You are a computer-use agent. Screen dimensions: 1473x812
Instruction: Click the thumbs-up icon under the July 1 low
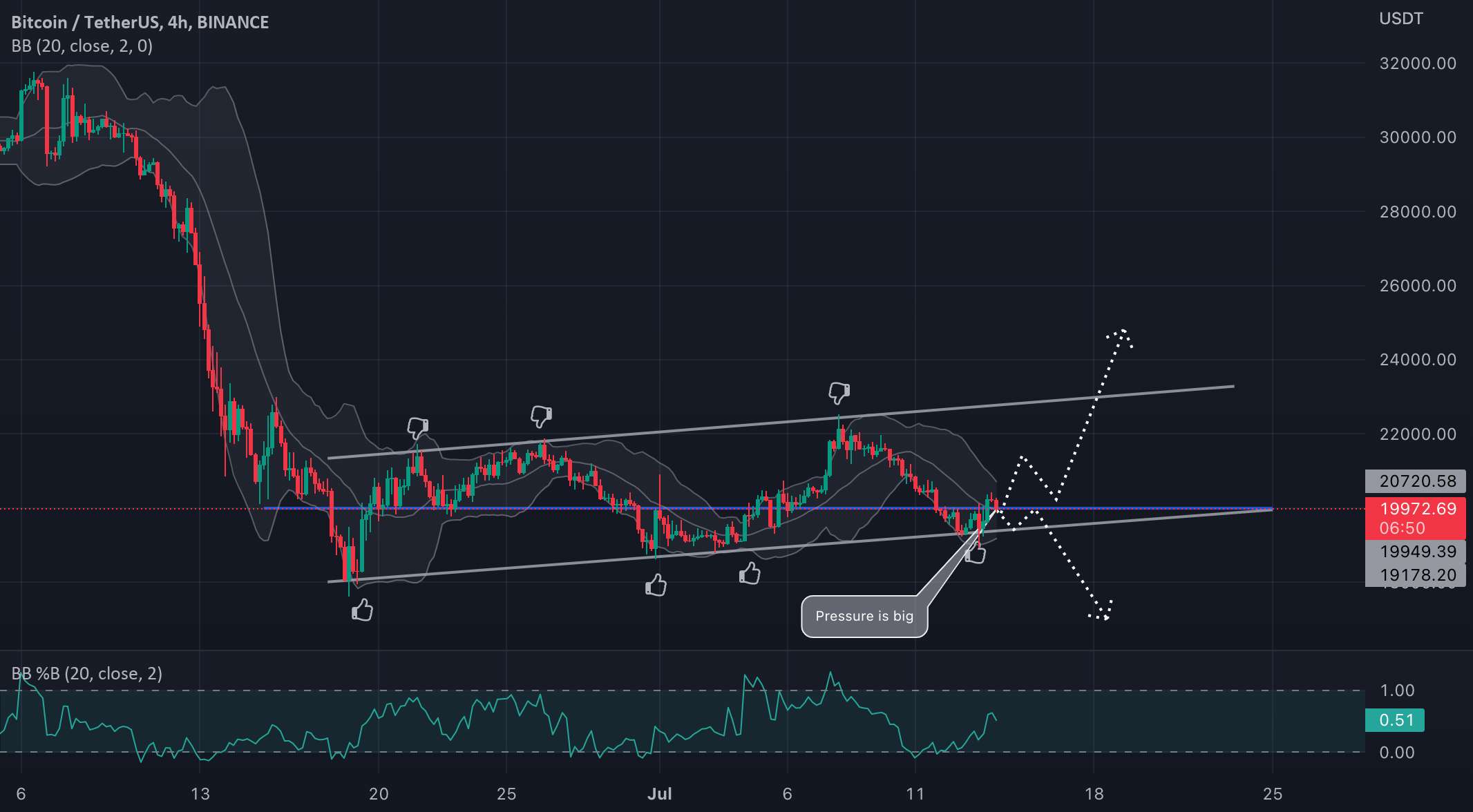[656, 585]
